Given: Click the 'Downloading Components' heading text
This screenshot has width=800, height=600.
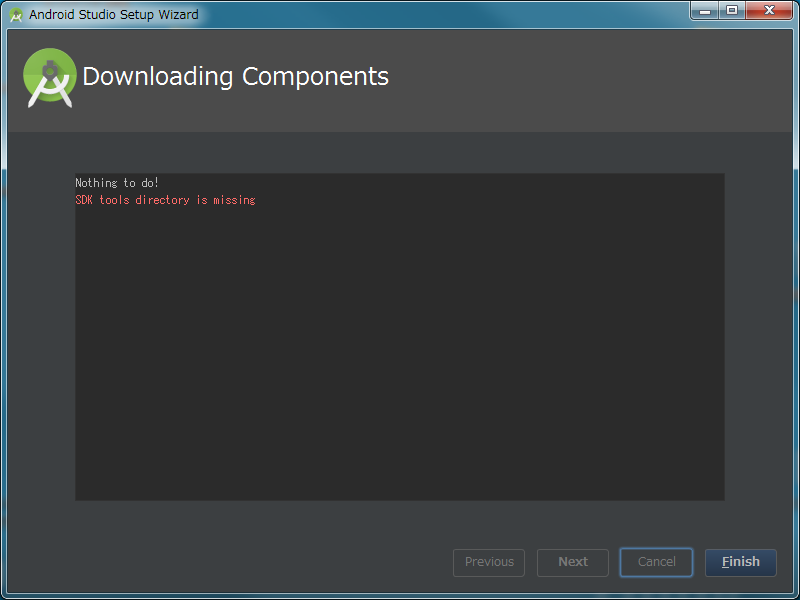Looking at the screenshot, I should click(x=235, y=77).
